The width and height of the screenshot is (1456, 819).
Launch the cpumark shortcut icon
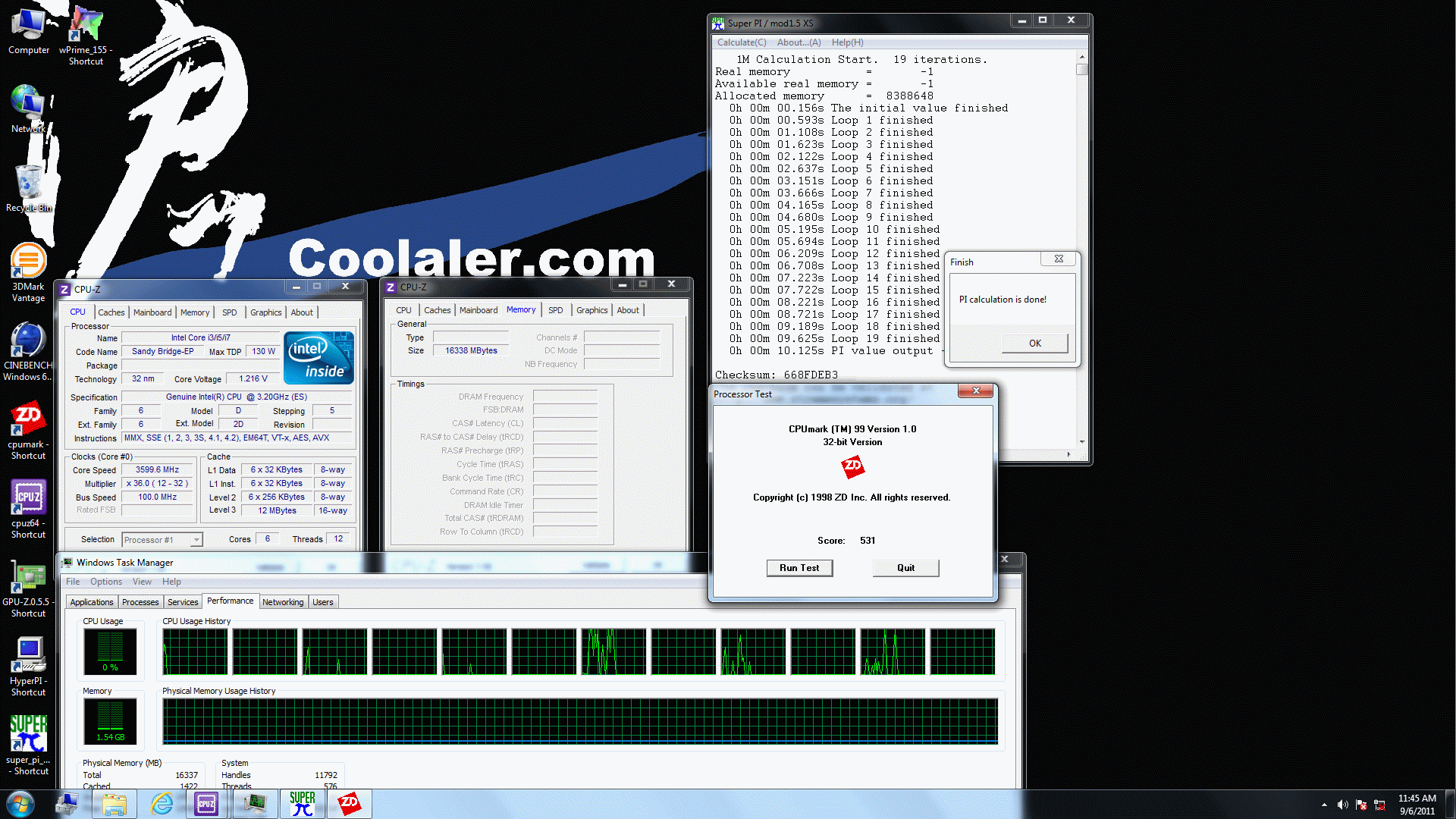point(28,430)
